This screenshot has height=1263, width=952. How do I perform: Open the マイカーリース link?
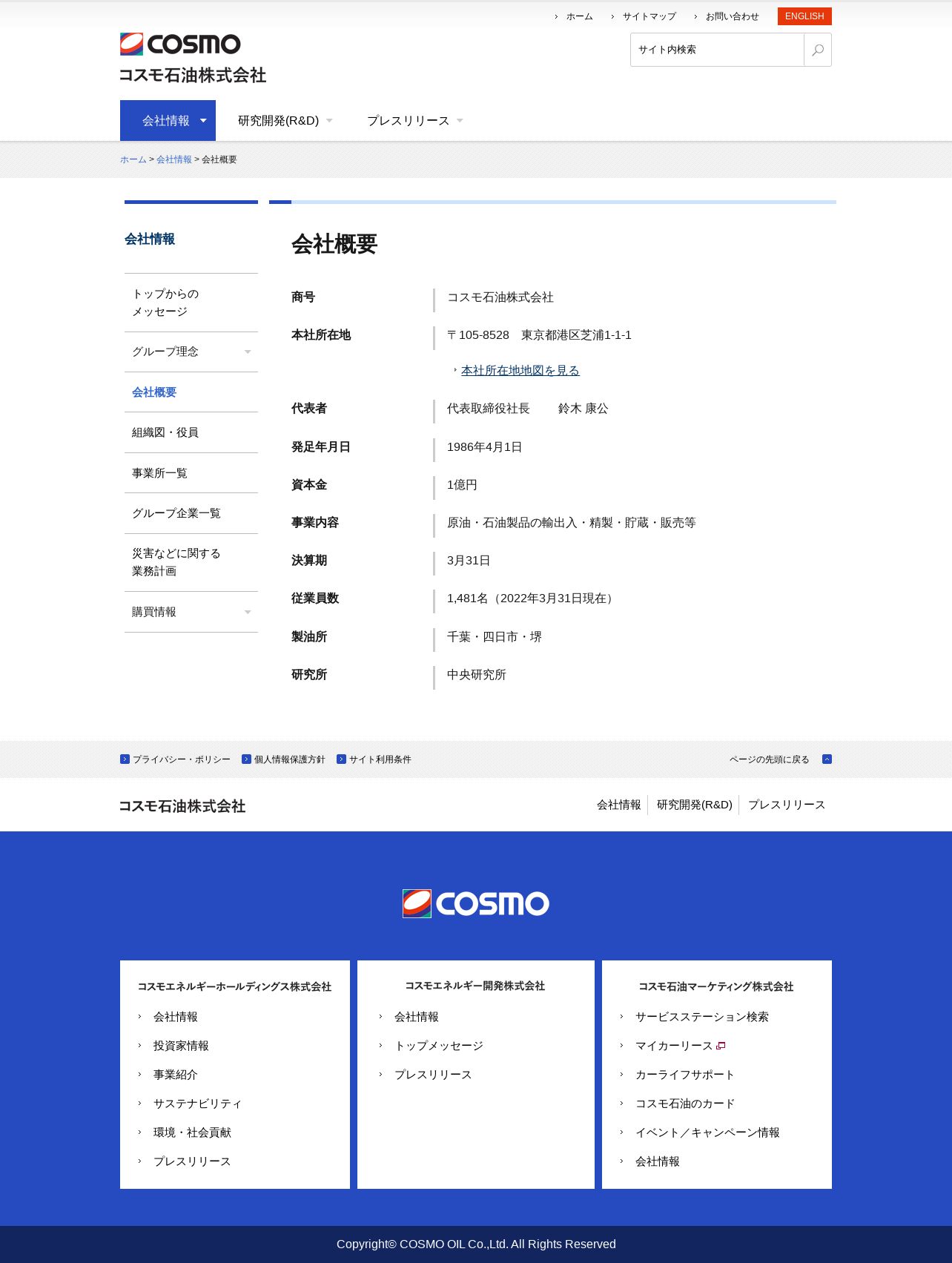(674, 1046)
